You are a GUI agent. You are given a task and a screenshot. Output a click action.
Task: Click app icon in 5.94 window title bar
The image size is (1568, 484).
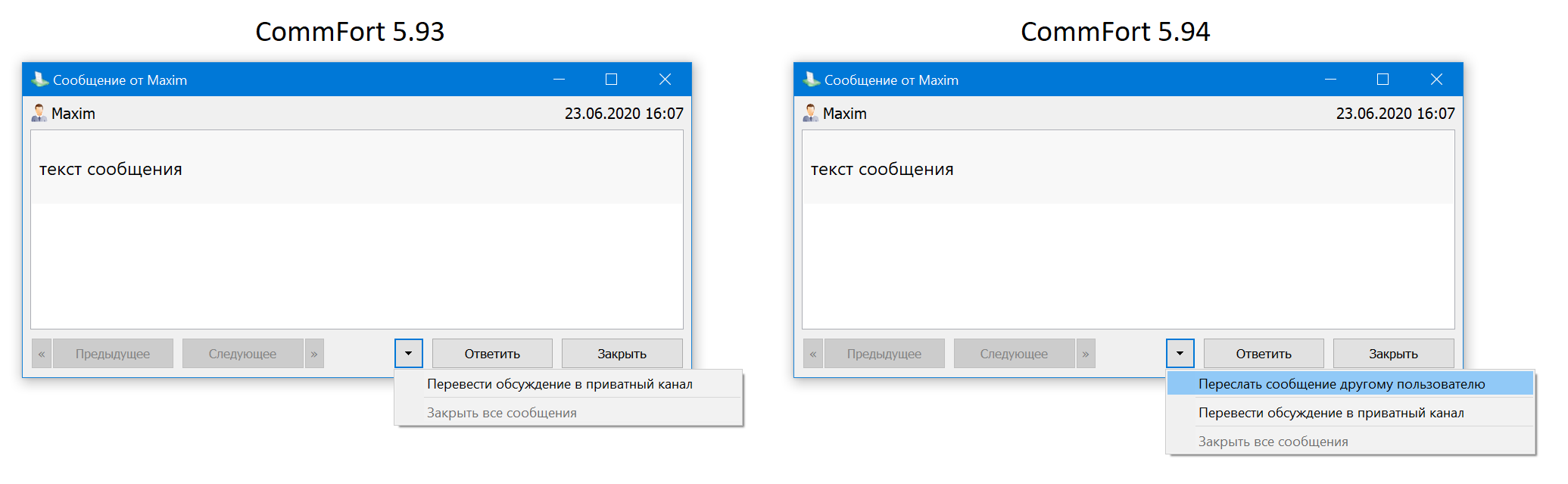(x=811, y=80)
